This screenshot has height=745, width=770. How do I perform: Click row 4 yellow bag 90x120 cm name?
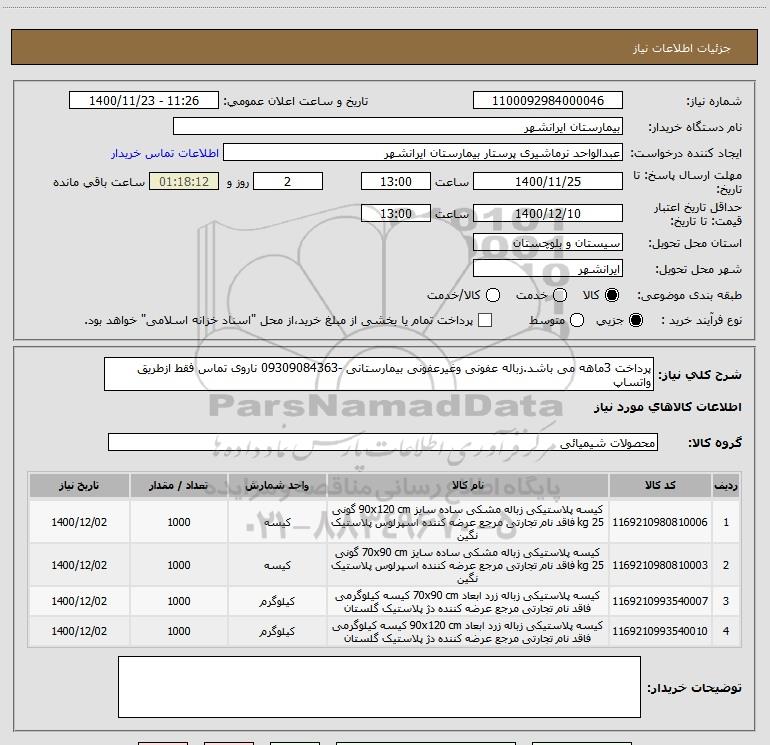click(x=468, y=632)
